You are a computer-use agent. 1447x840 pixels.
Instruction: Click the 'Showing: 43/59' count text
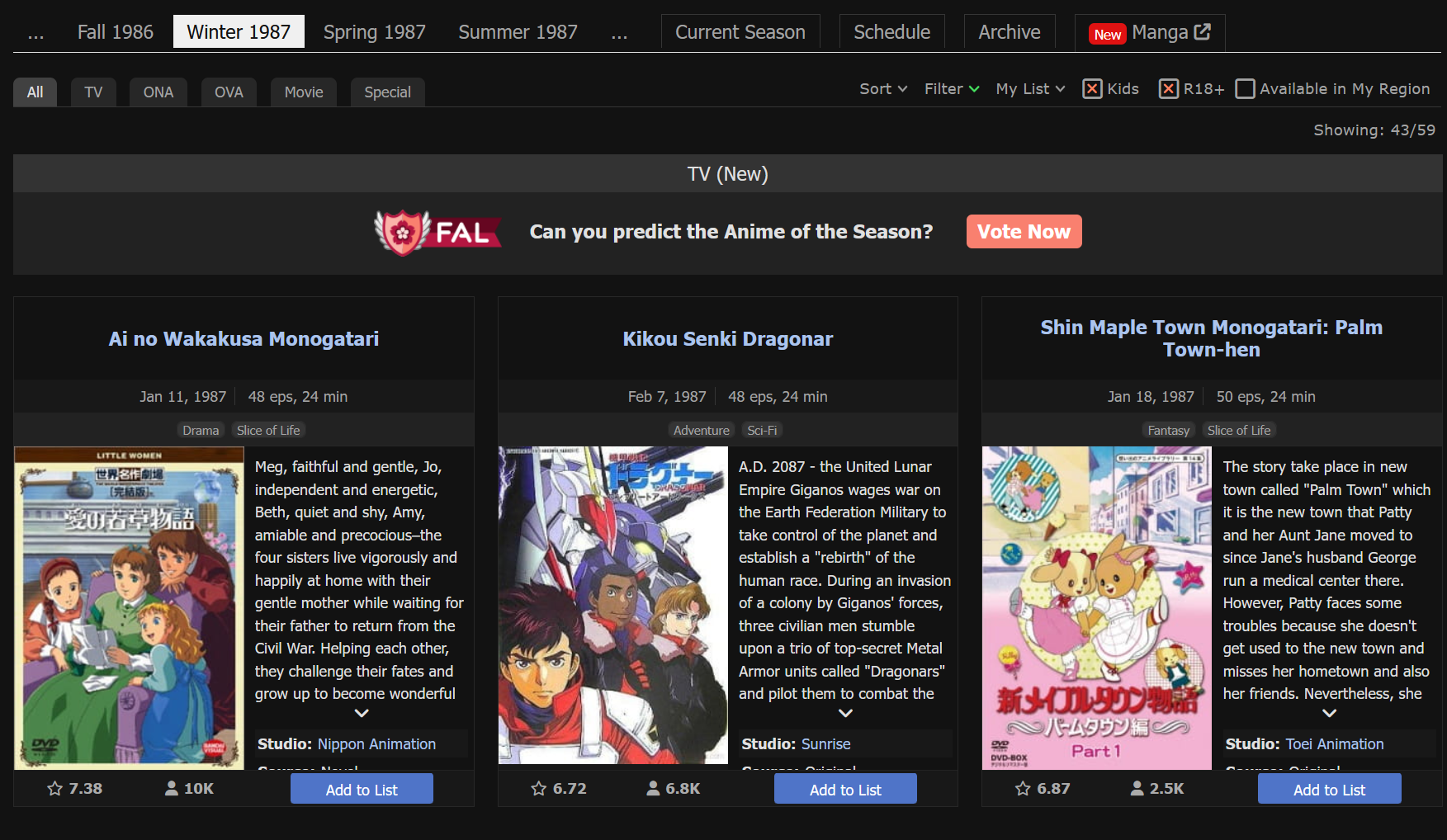pyautogui.click(x=1374, y=130)
